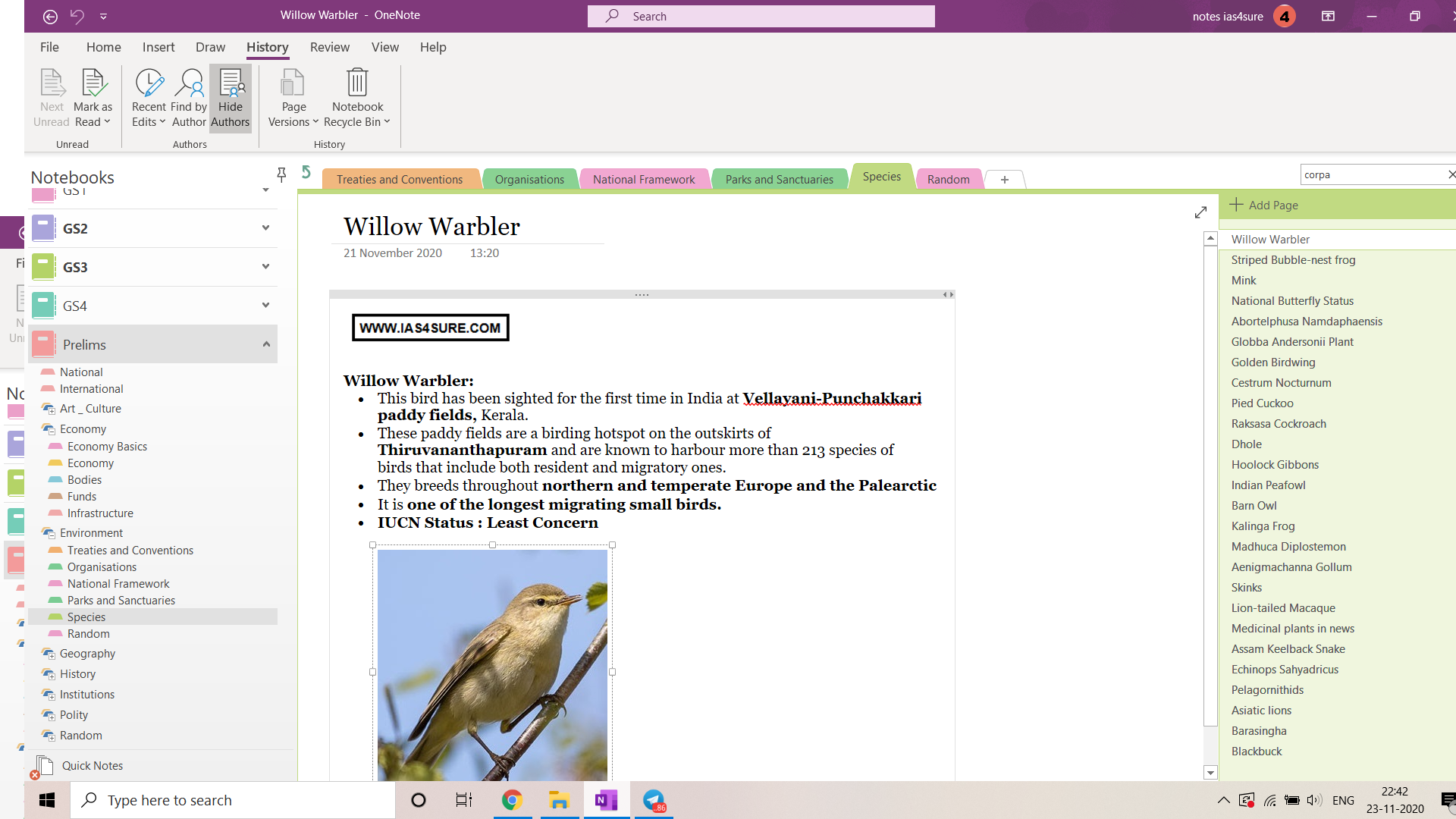The width and height of the screenshot is (1456, 819).
Task: Click the Add Page button
Action: pos(1264,205)
